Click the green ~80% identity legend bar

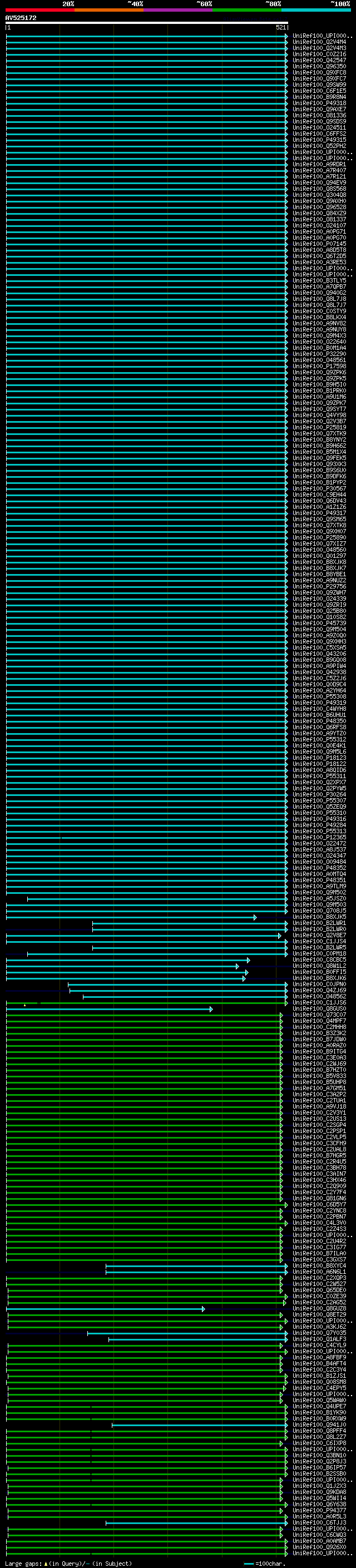click(x=247, y=10)
